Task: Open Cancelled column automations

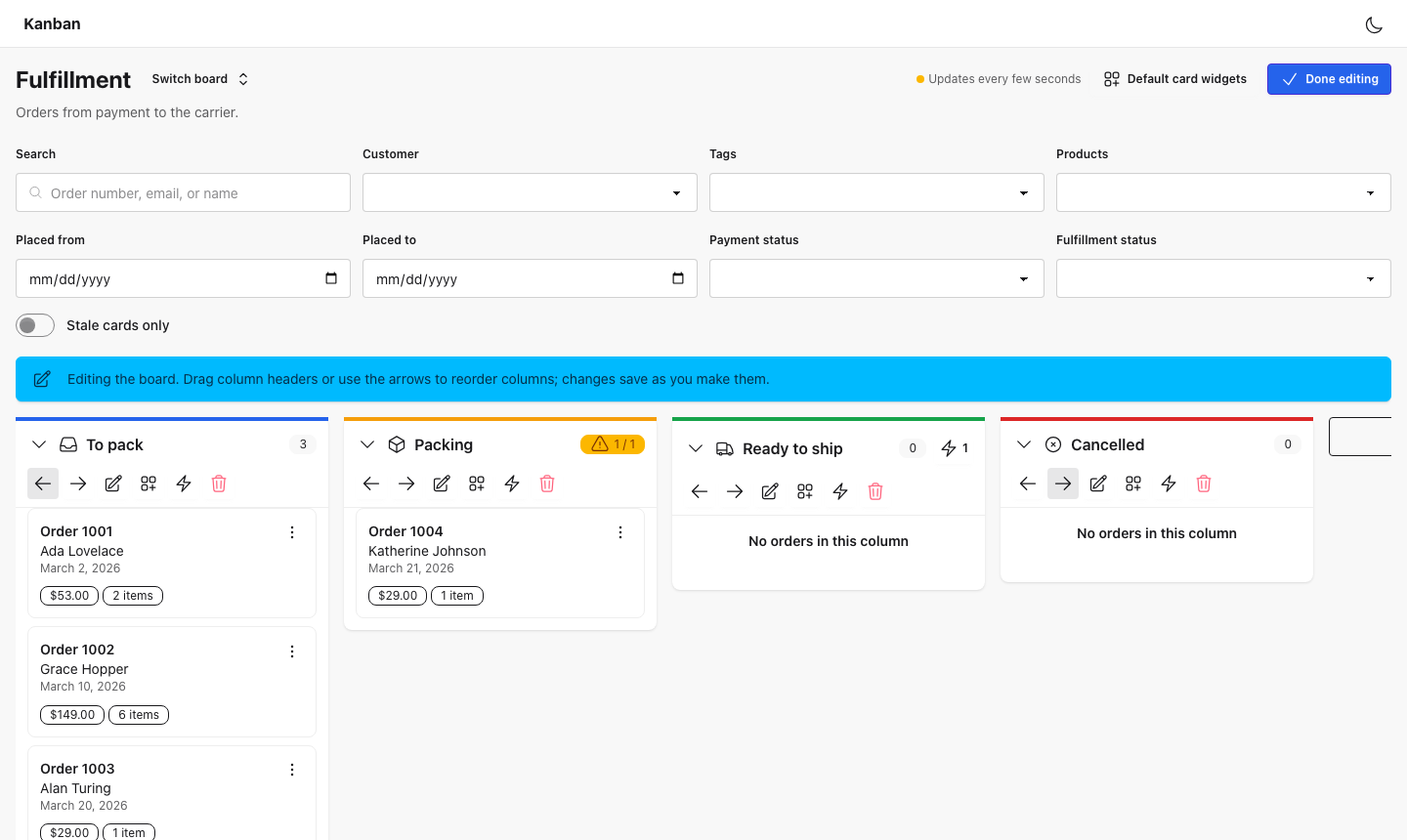Action: click(1169, 483)
